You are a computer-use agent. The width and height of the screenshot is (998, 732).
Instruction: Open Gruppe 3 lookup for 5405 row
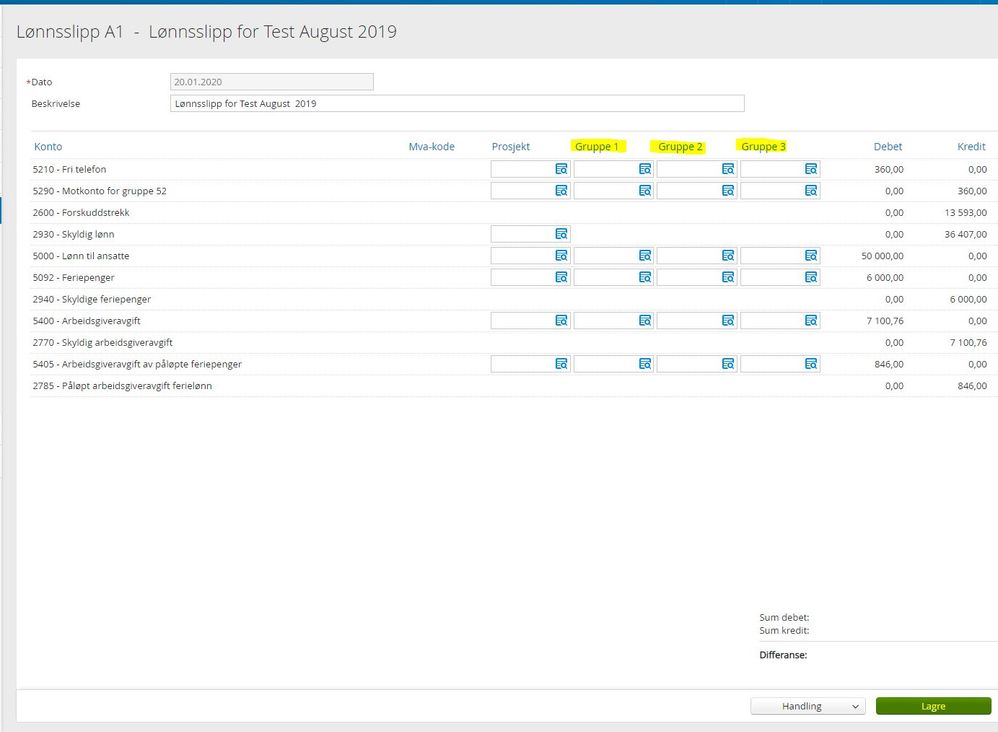click(811, 364)
